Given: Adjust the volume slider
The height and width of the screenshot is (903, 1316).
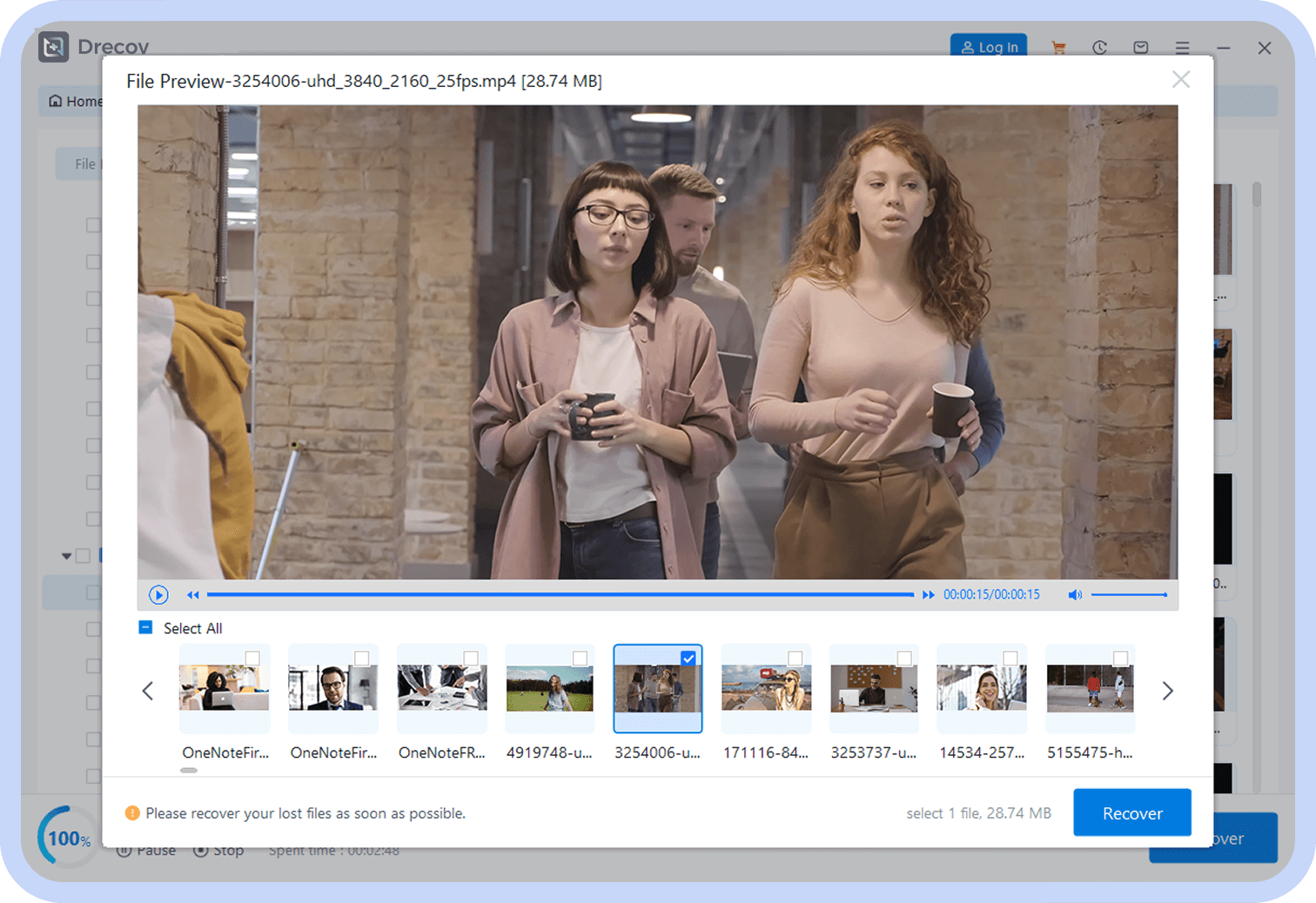Looking at the screenshot, I should 1129,595.
